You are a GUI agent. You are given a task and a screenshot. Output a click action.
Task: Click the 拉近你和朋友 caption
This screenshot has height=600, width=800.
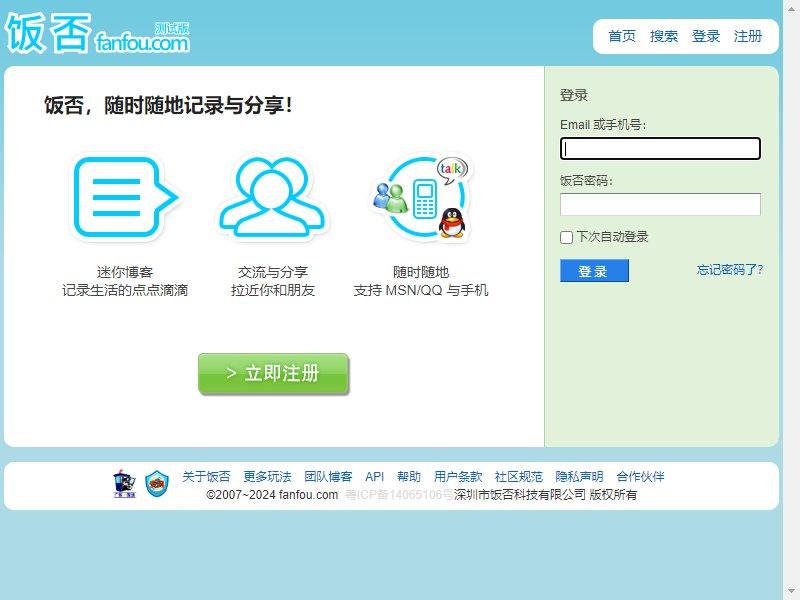(x=273, y=290)
